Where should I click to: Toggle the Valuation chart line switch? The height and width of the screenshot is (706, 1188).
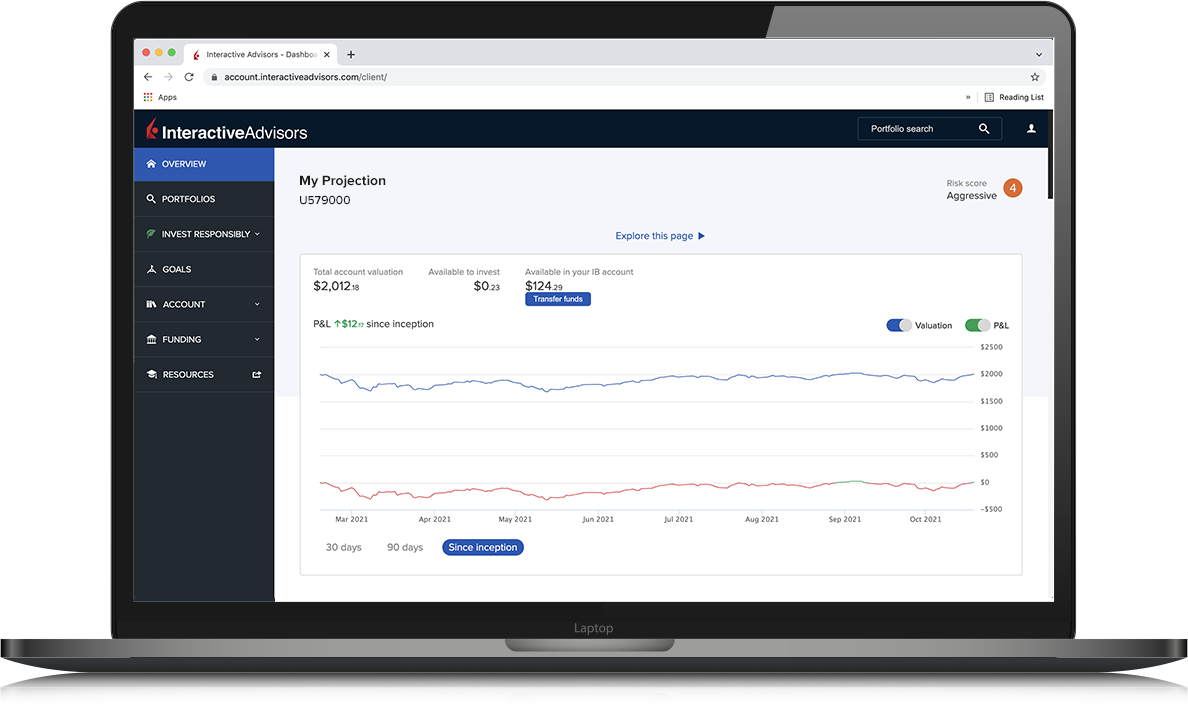(x=898, y=325)
